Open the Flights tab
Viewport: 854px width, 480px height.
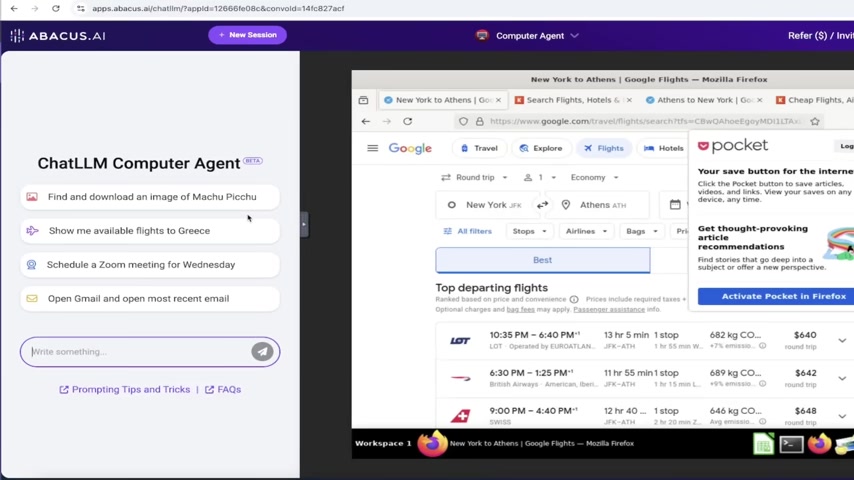click(603, 148)
